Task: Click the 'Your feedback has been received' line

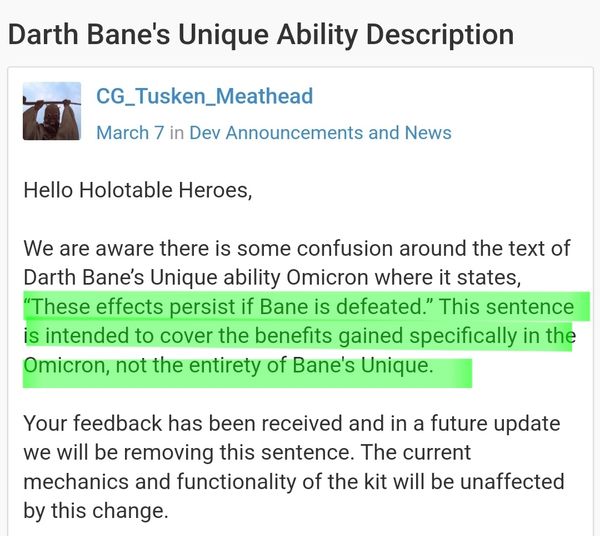Action: (292, 424)
